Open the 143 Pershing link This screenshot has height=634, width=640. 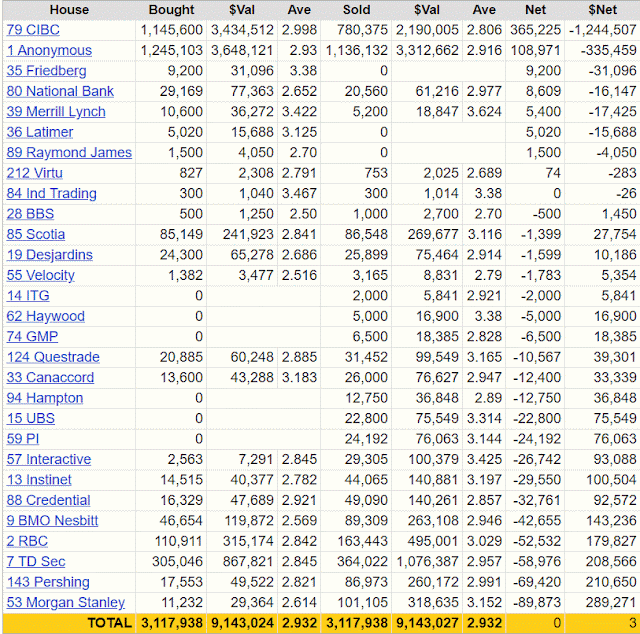(x=48, y=582)
